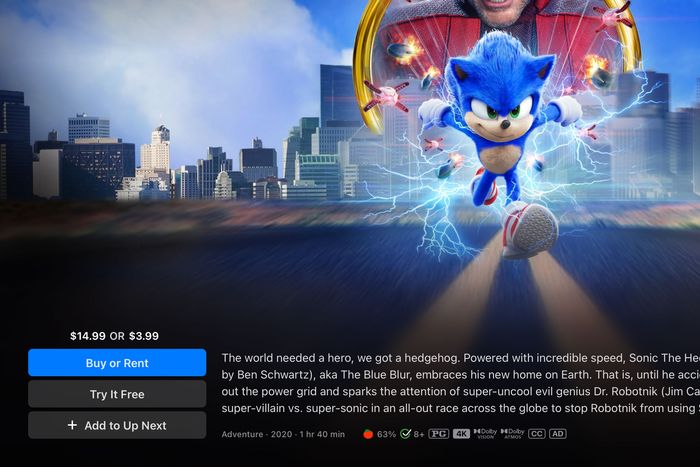Click the PG rating badge
Viewport: 700px width, 467px height.
click(438, 434)
